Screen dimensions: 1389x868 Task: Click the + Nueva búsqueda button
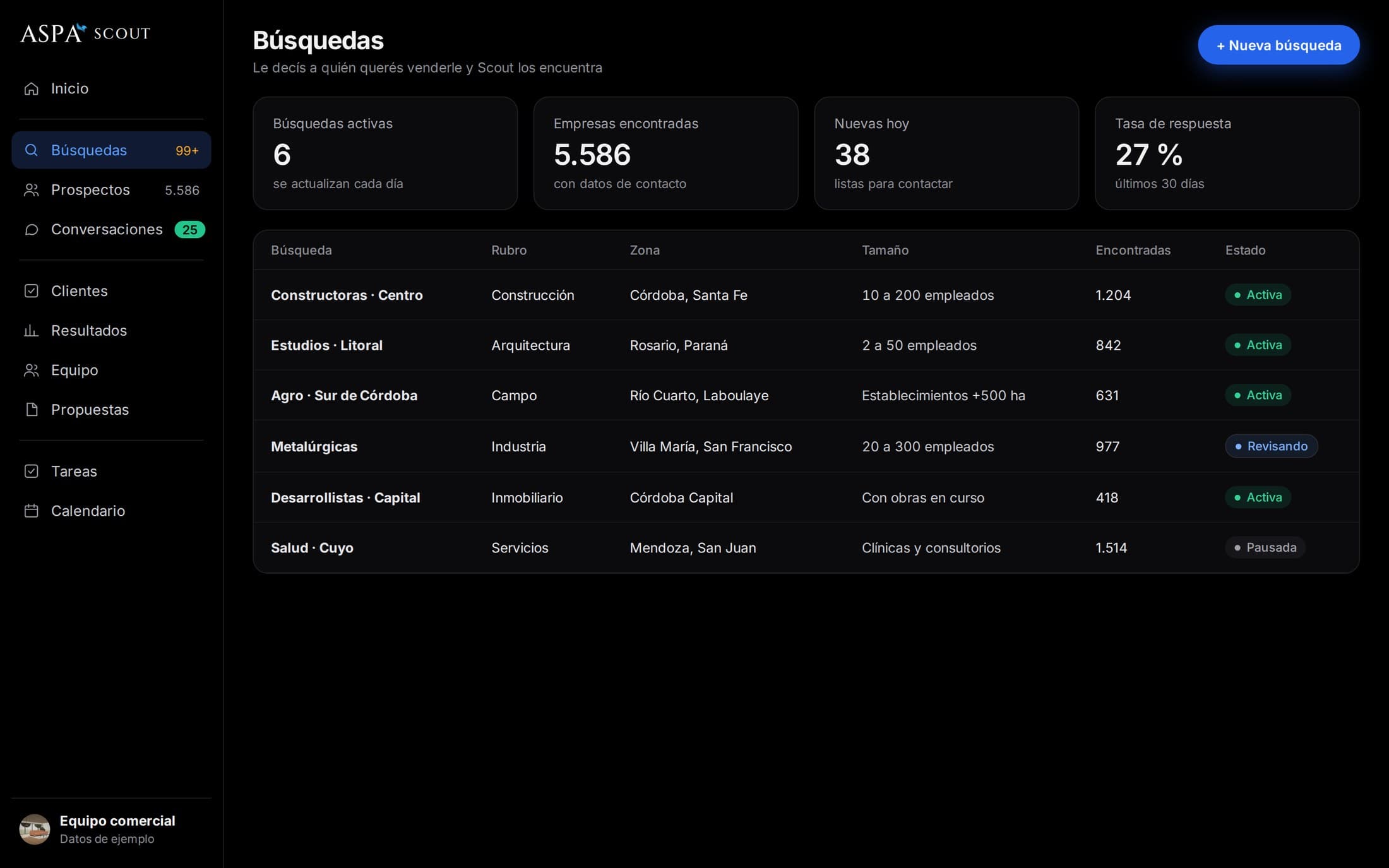coord(1279,45)
